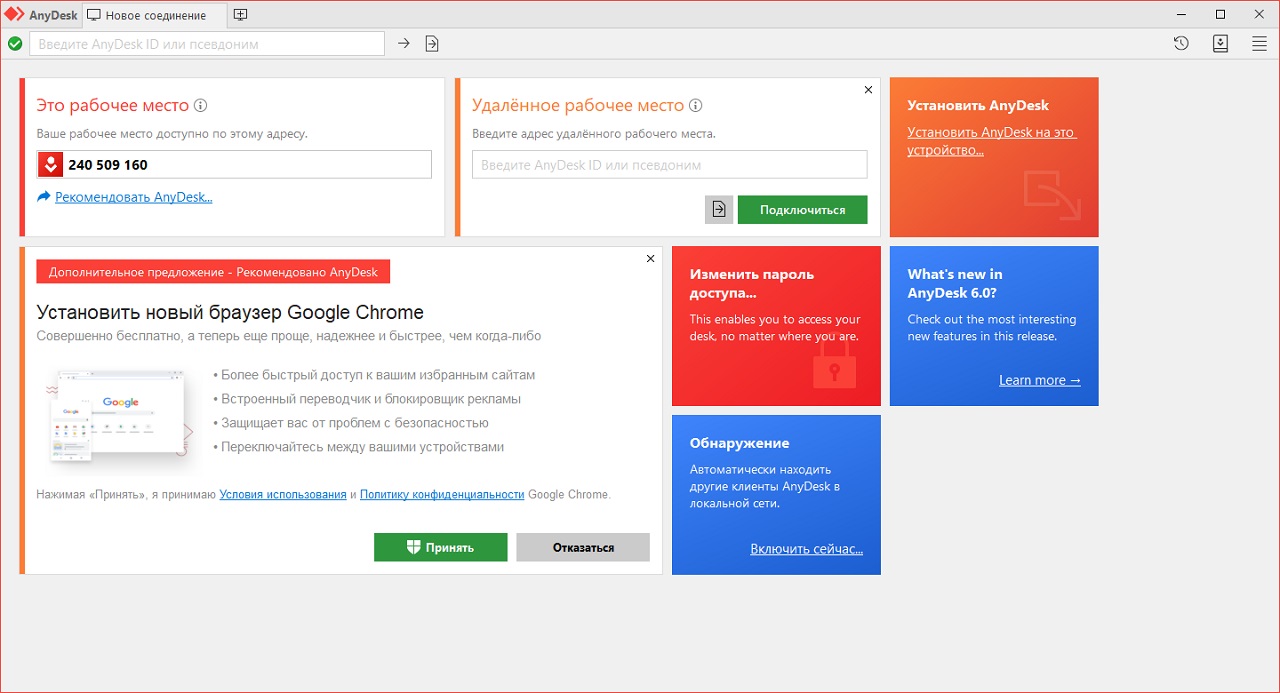Screen dimensions: 1280x693
Task: Click the connect arrow icon in address bar
Action: pyautogui.click(x=404, y=43)
